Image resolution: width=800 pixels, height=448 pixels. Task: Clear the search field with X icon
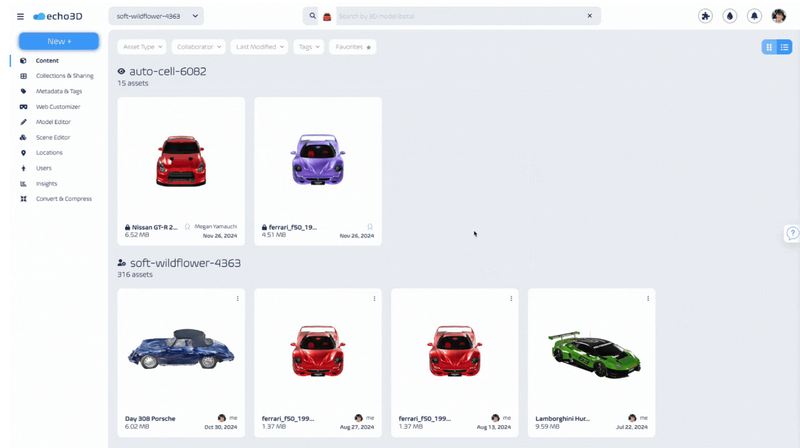[x=590, y=16]
